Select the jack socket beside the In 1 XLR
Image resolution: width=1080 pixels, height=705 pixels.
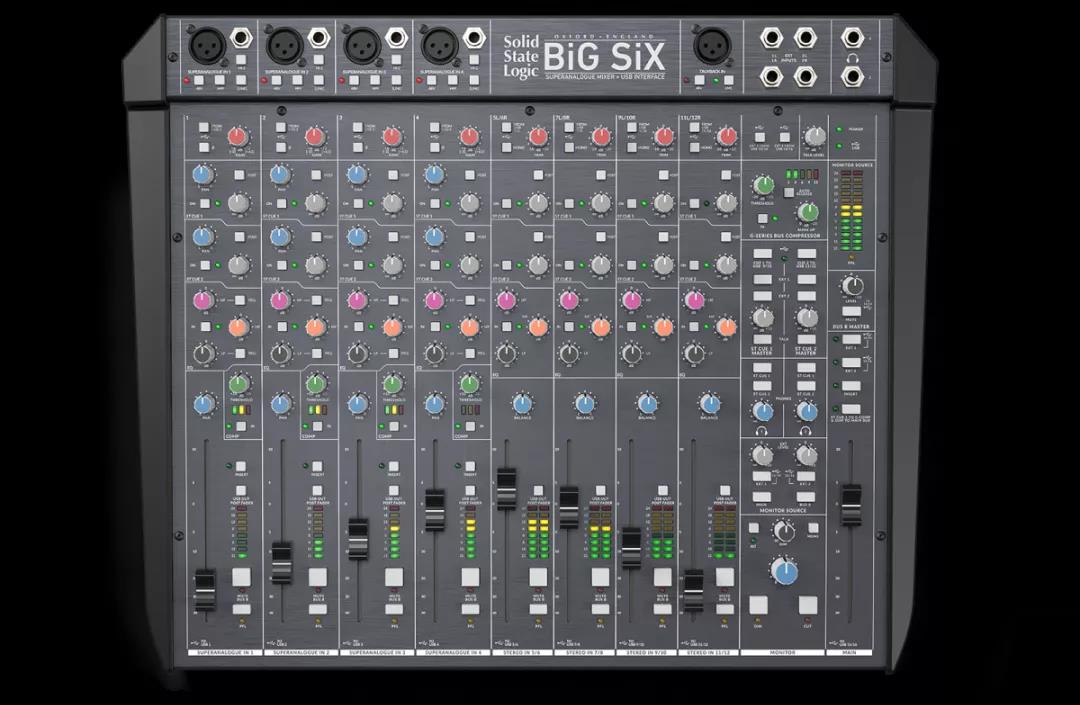242,37
